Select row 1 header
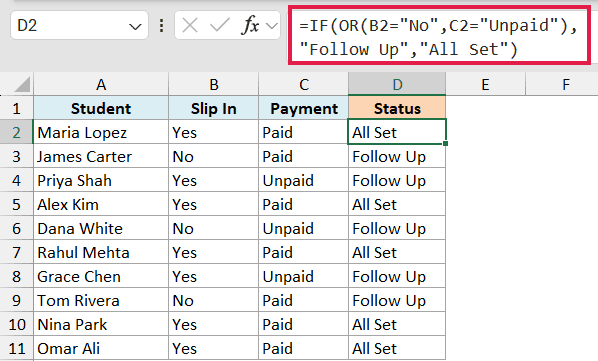 (x=16, y=108)
